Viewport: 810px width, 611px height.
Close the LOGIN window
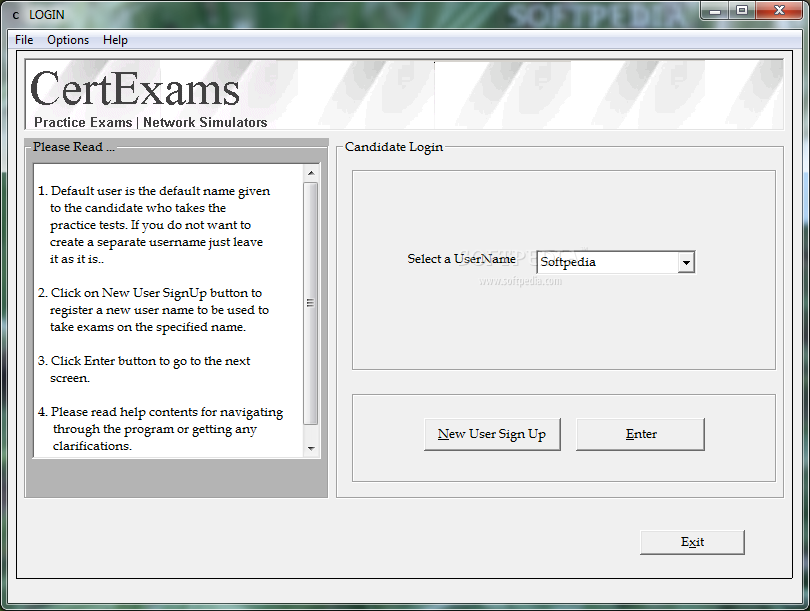pos(780,11)
